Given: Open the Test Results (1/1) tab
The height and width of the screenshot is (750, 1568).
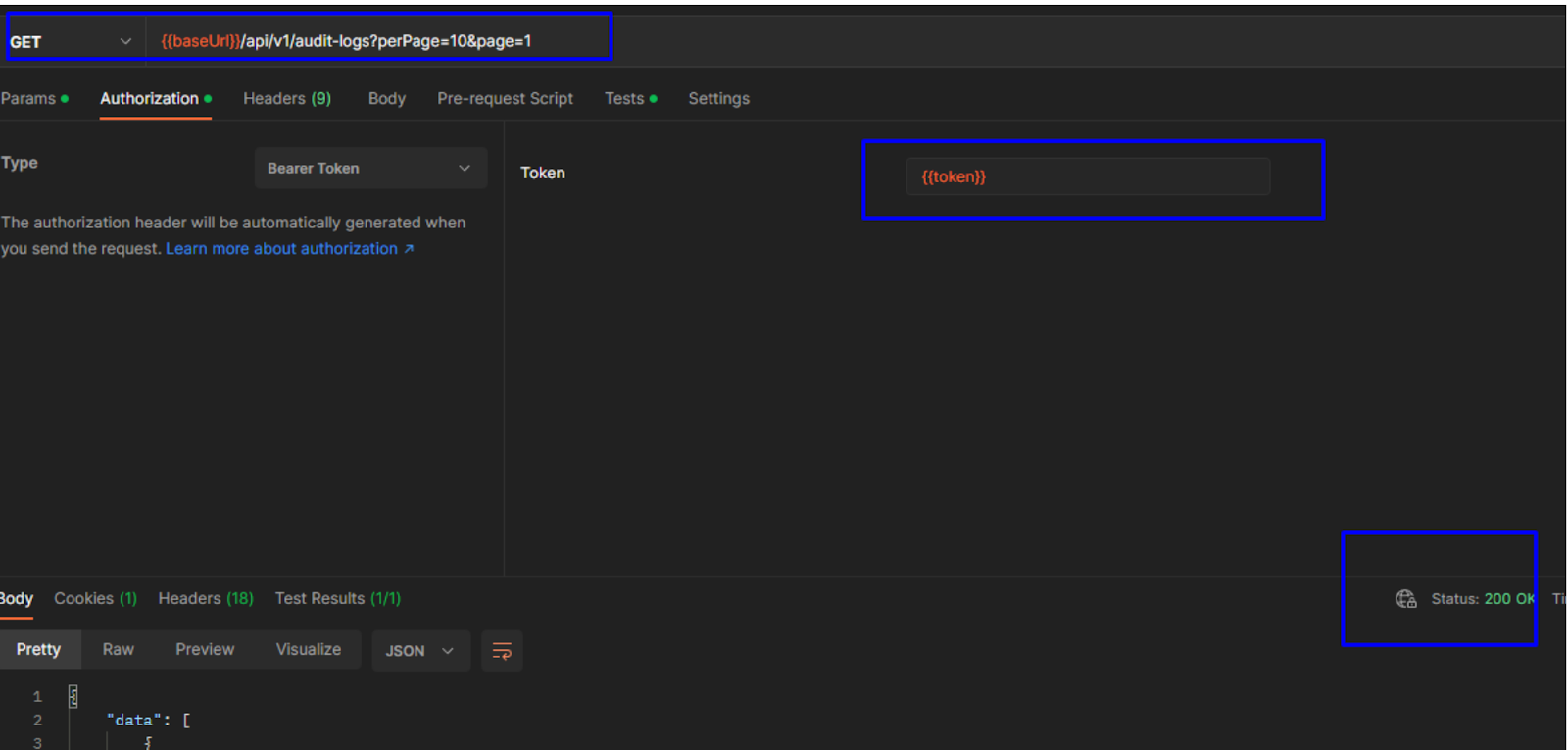Looking at the screenshot, I should click(337, 599).
